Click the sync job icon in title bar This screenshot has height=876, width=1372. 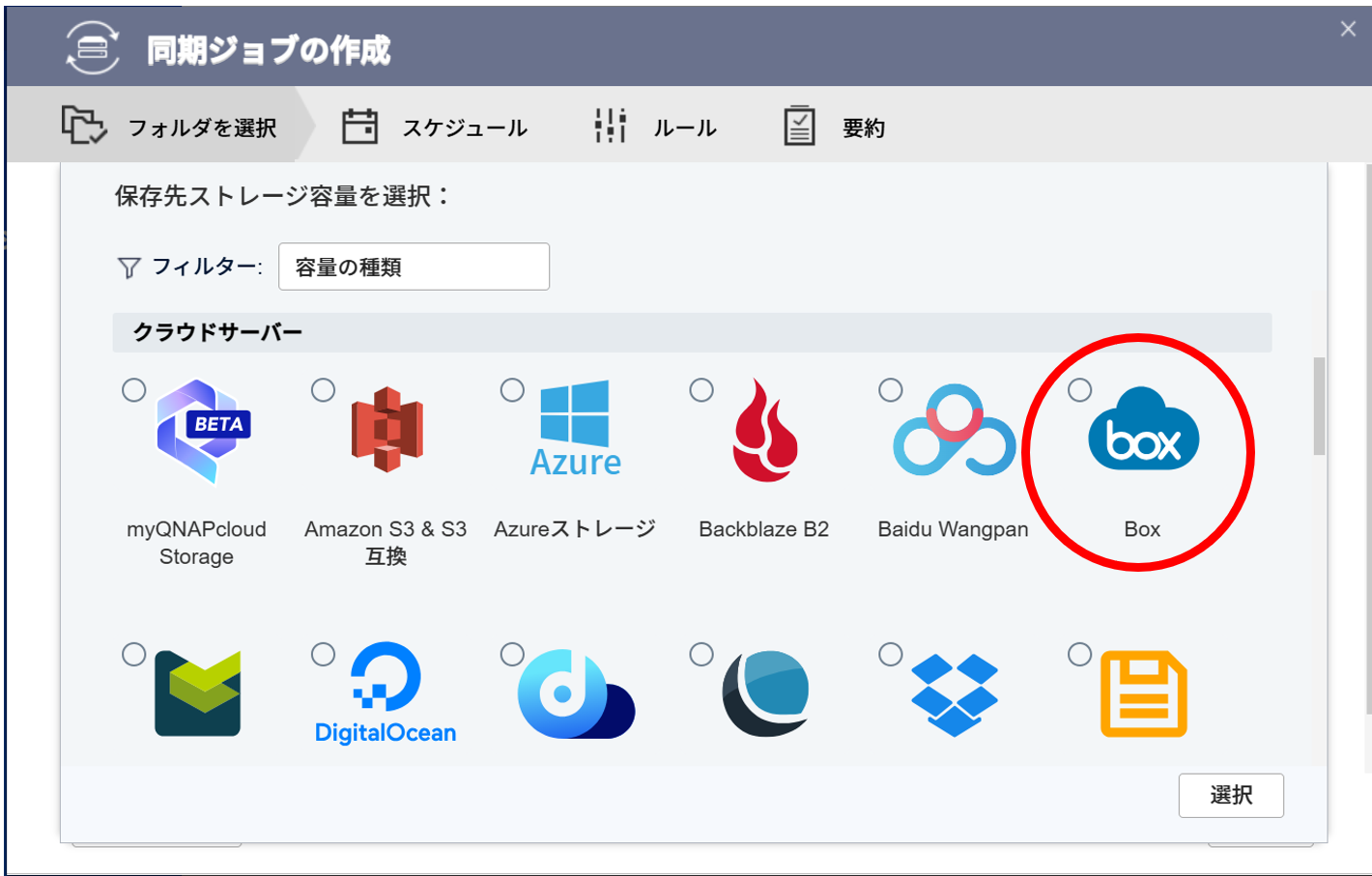point(93,47)
